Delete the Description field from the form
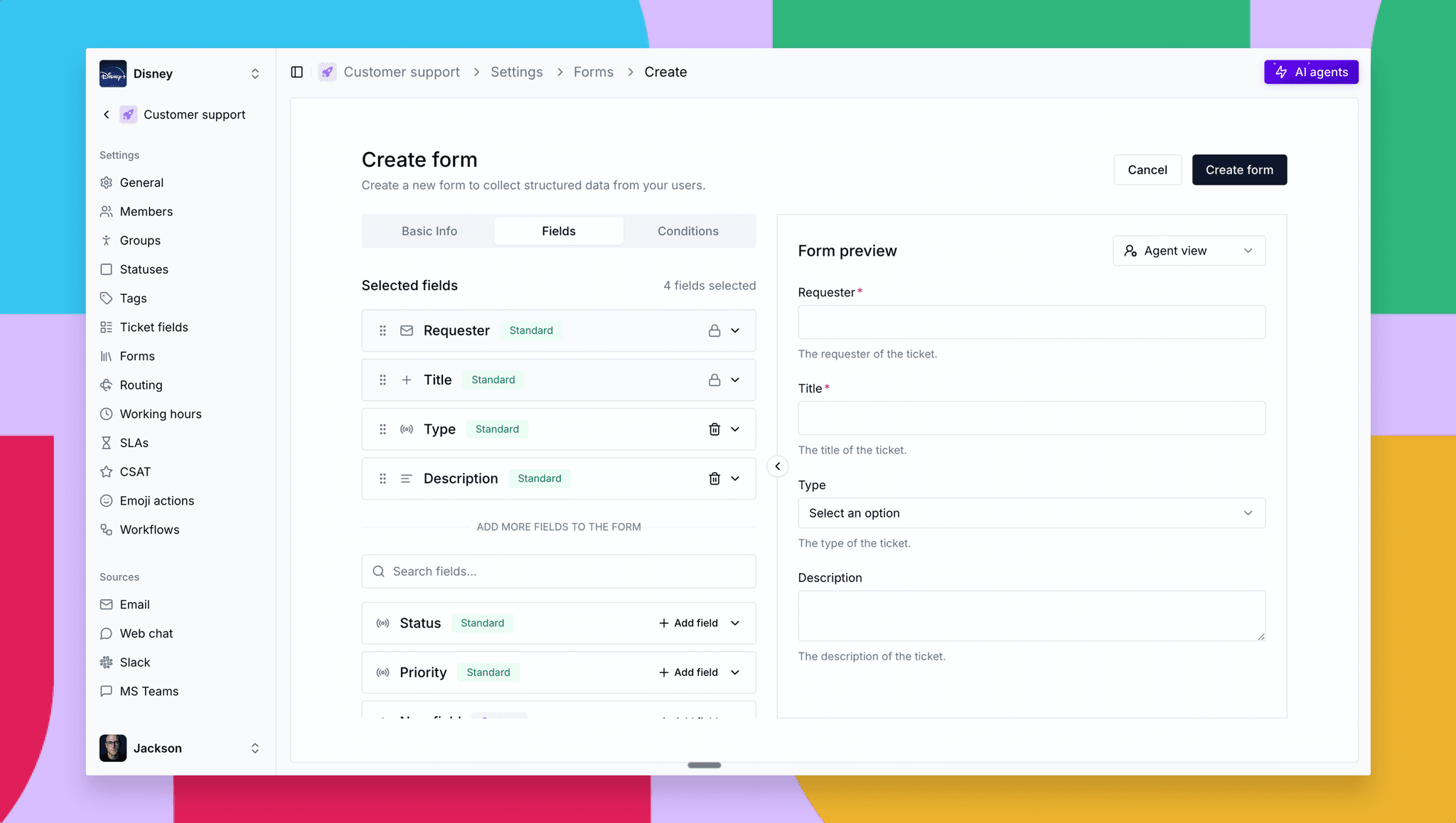The height and width of the screenshot is (823, 1456). [715, 478]
